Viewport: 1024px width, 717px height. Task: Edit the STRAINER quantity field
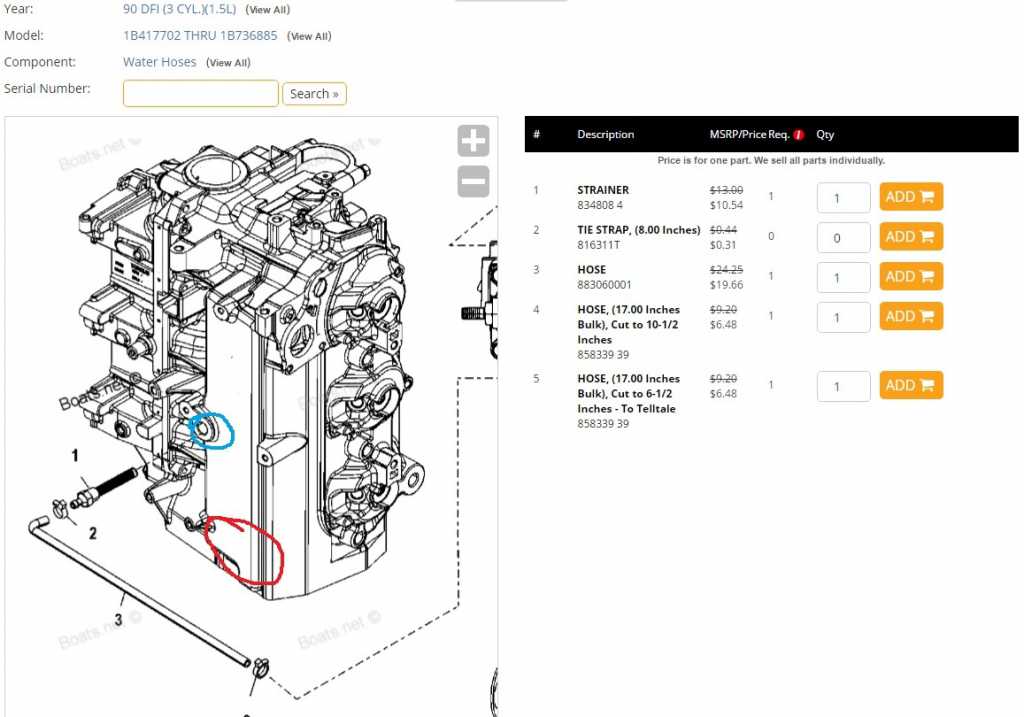tap(843, 198)
